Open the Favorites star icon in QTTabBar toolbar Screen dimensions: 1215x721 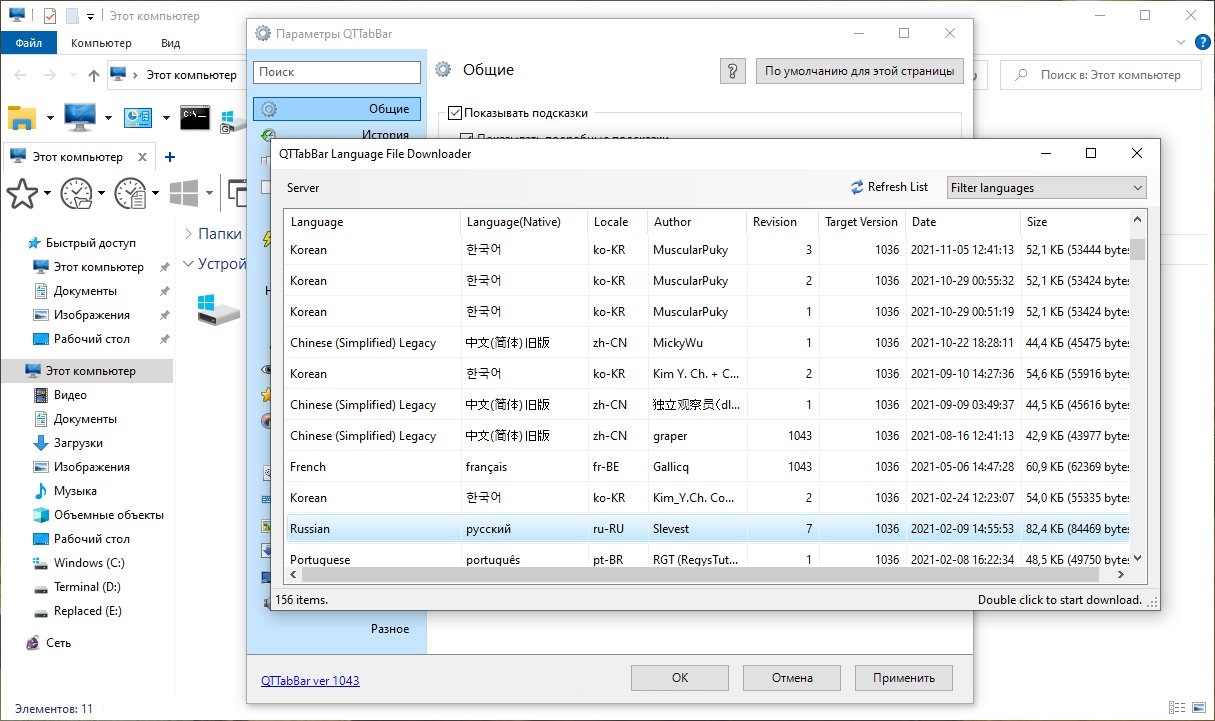pyautogui.click(x=22, y=193)
